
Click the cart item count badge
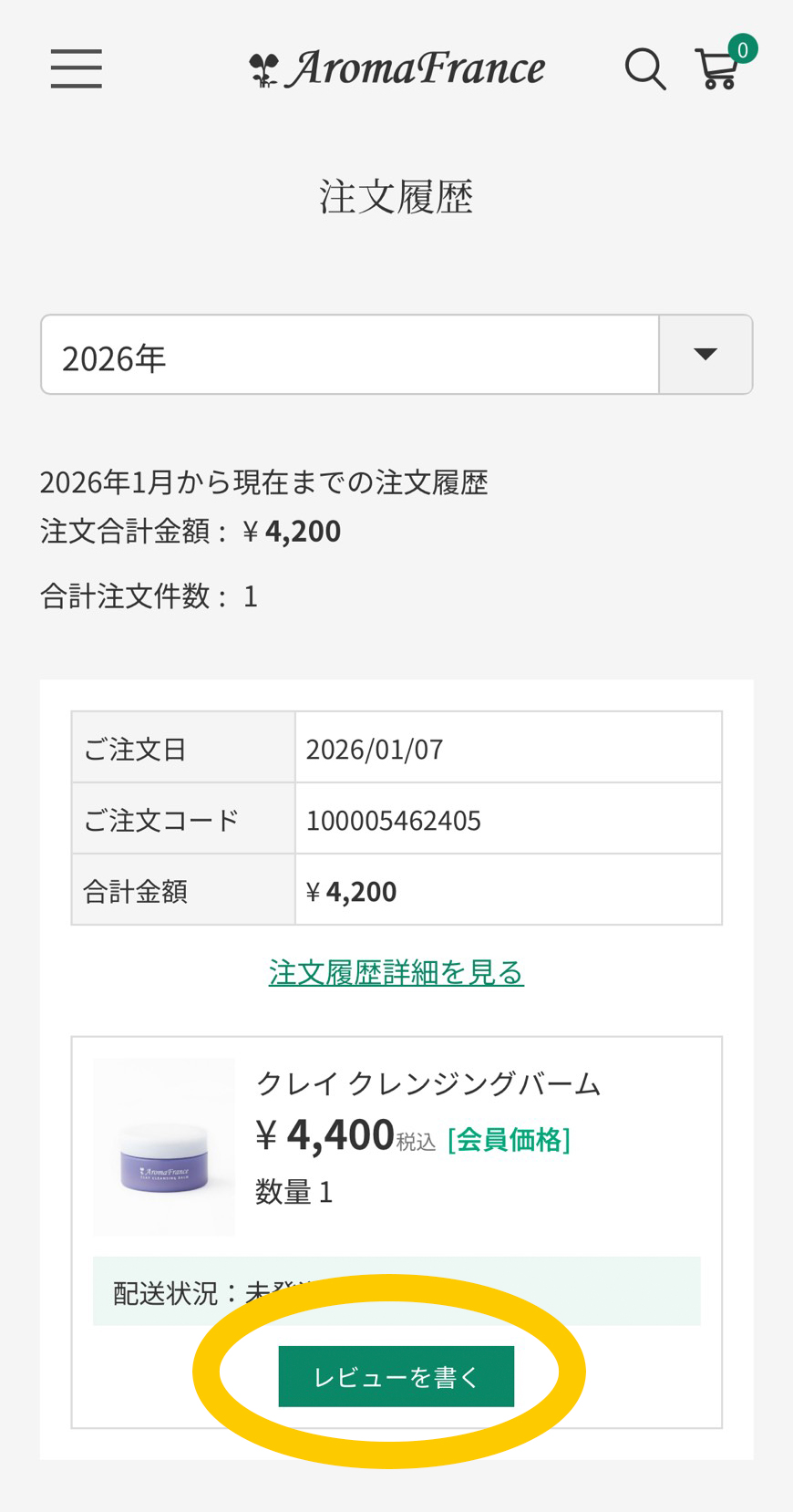pos(743,49)
